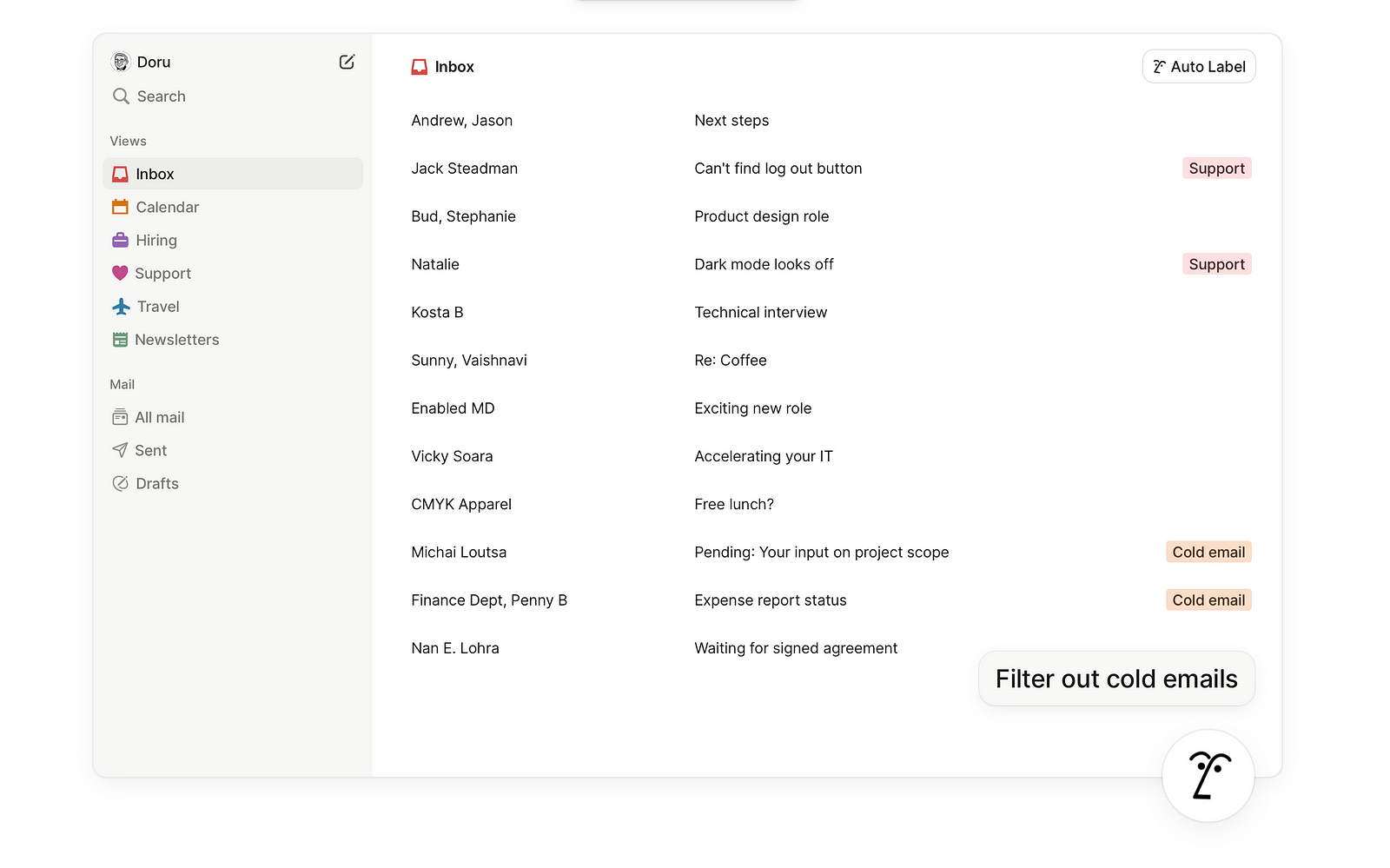Click Support label on Jack Steadman email
This screenshot has height=868, width=1390.
pyautogui.click(x=1216, y=169)
